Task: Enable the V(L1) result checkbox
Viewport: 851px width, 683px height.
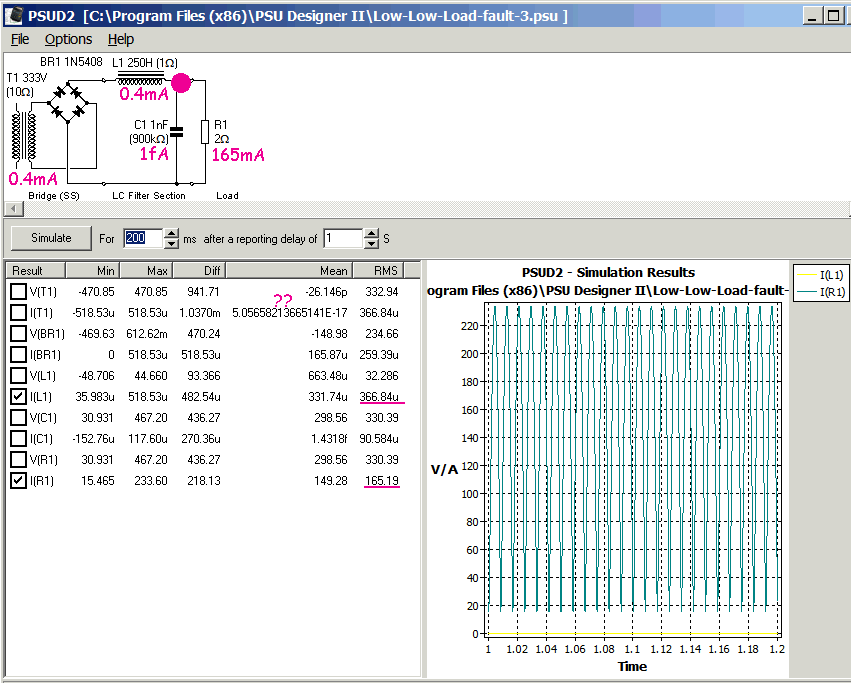Action: pyautogui.click(x=18, y=376)
